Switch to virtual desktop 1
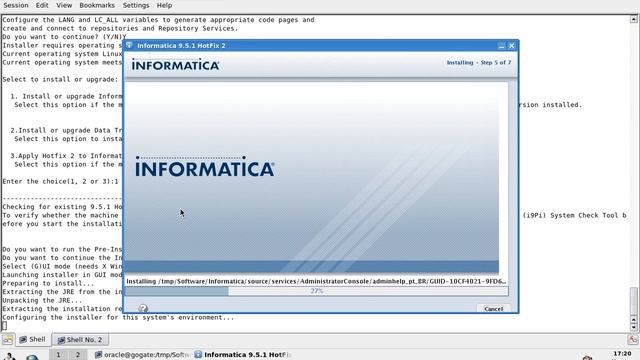The height and width of the screenshot is (360, 640). tap(58, 354)
